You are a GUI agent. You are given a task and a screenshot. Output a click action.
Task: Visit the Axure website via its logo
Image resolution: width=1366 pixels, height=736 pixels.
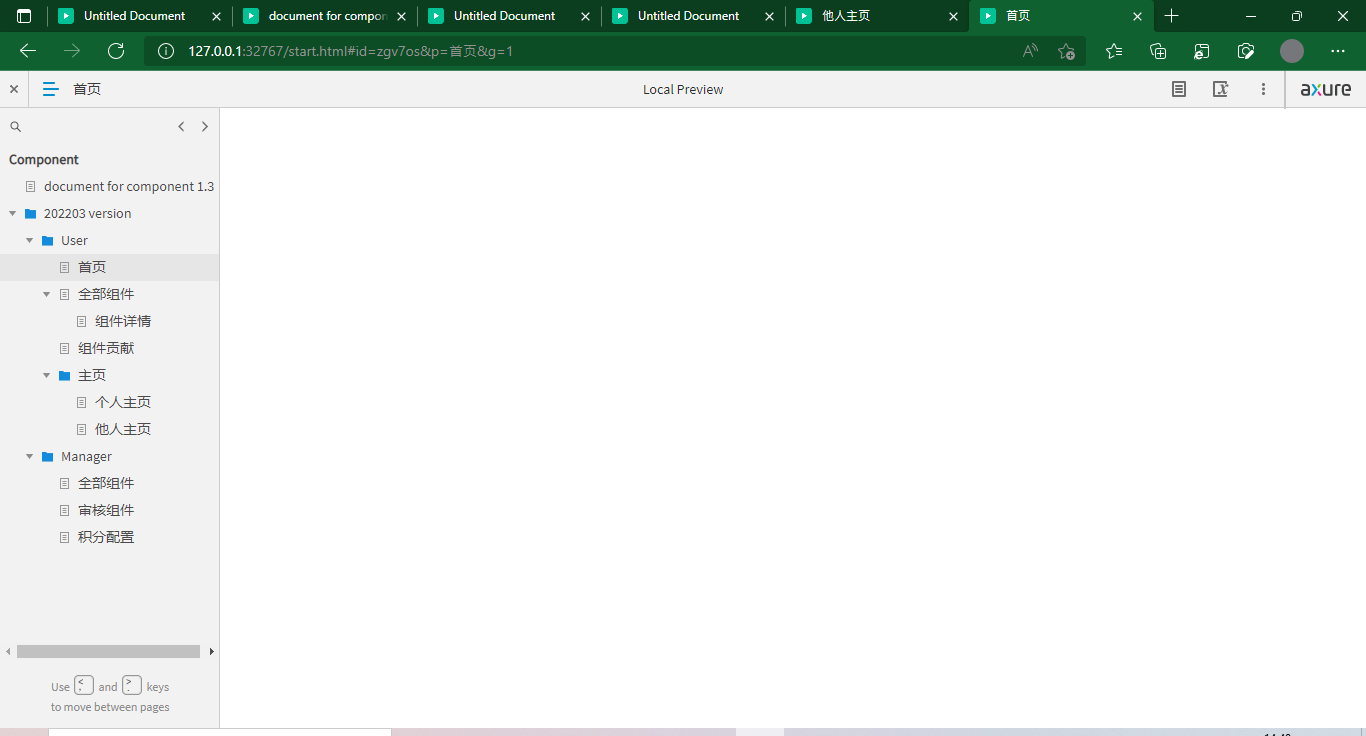tap(1325, 89)
